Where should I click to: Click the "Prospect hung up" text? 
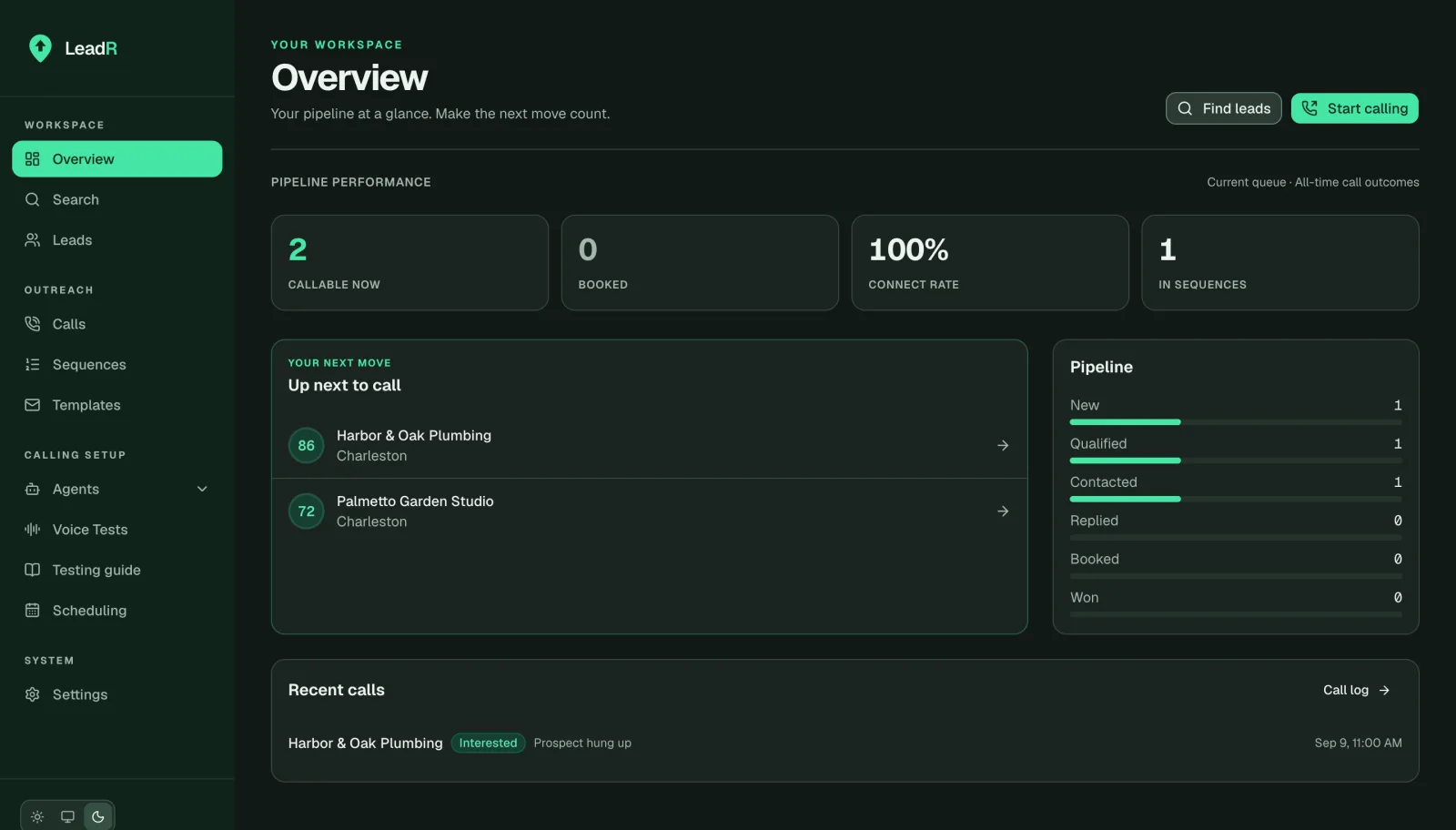click(582, 744)
